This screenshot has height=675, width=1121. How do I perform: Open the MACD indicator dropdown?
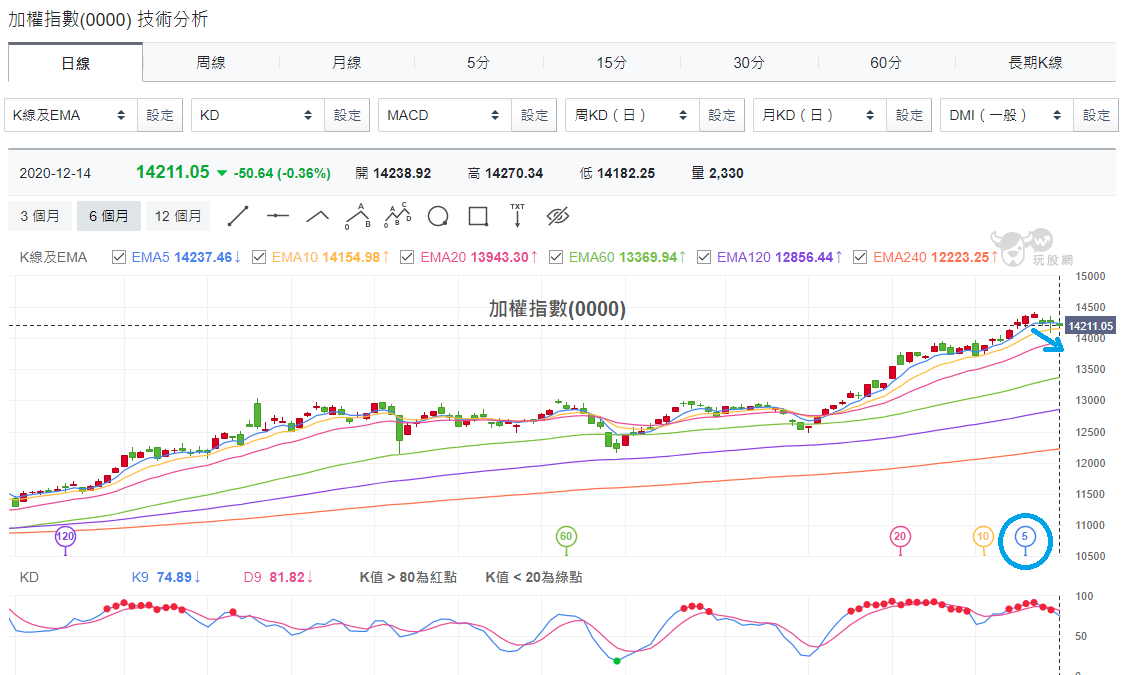point(445,115)
